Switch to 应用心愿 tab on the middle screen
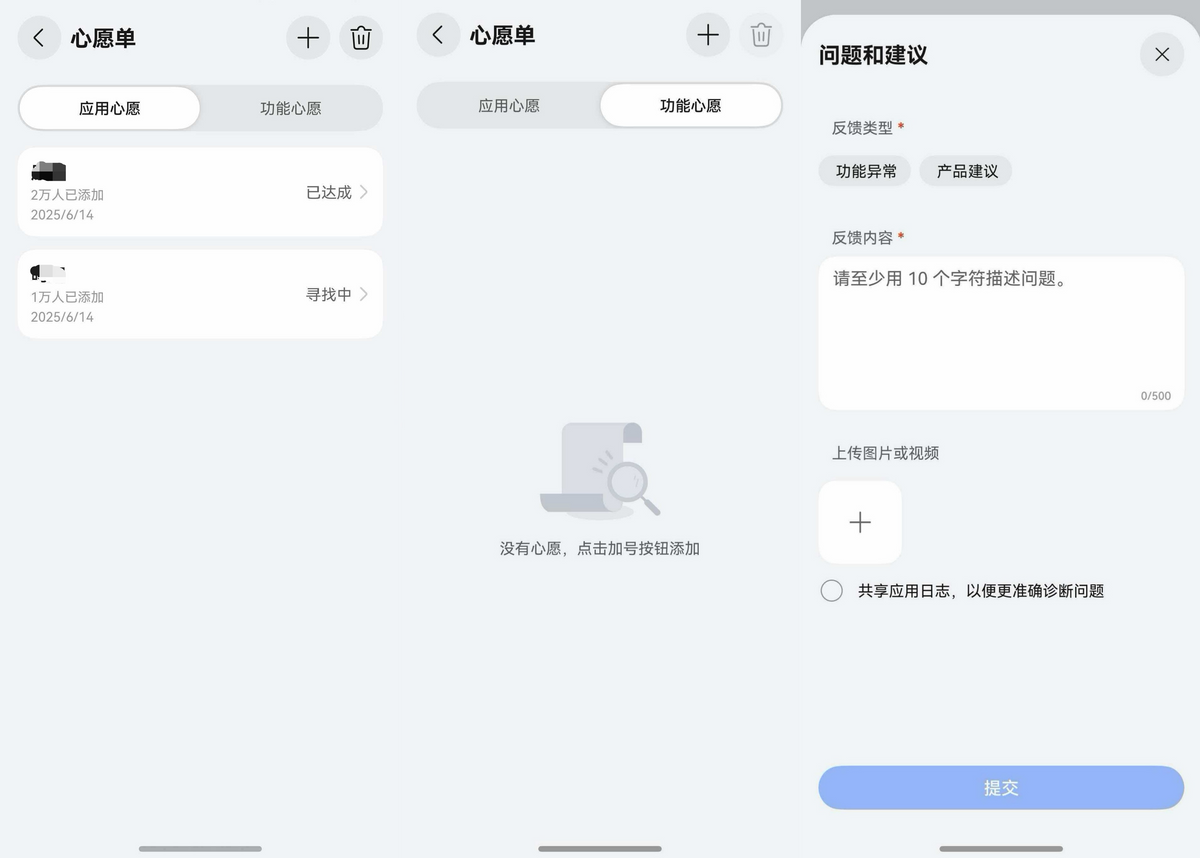Viewport: 1200px width, 858px height. tap(509, 105)
